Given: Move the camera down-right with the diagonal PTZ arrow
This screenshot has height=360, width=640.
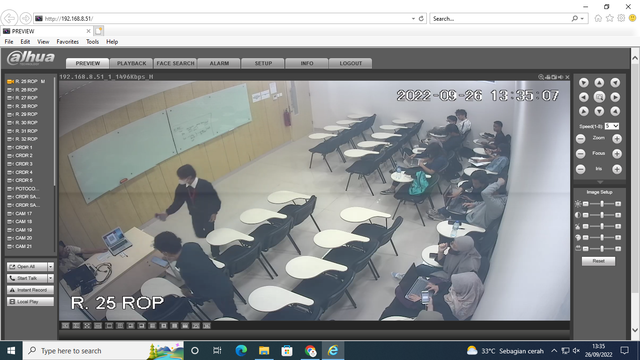Looking at the screenshot, I should coord(615,111).
